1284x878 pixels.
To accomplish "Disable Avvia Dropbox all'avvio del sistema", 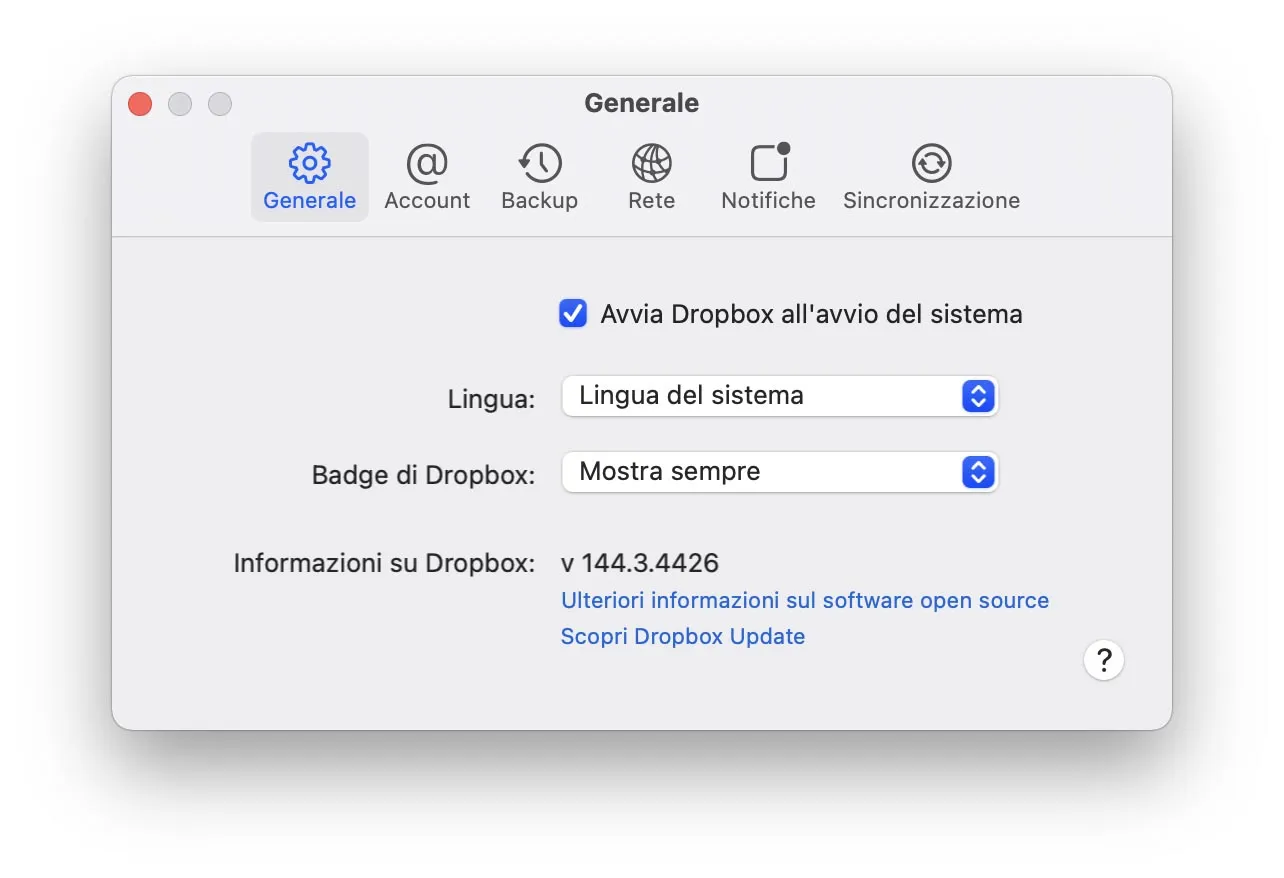I will pyautogui.click(x=572, y=313).
